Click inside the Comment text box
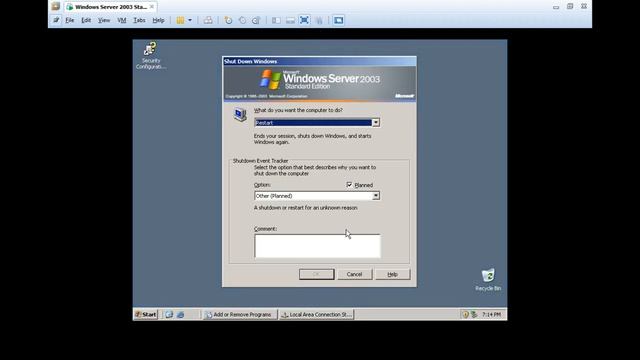The image size is (640, 360). coord(317,246)
